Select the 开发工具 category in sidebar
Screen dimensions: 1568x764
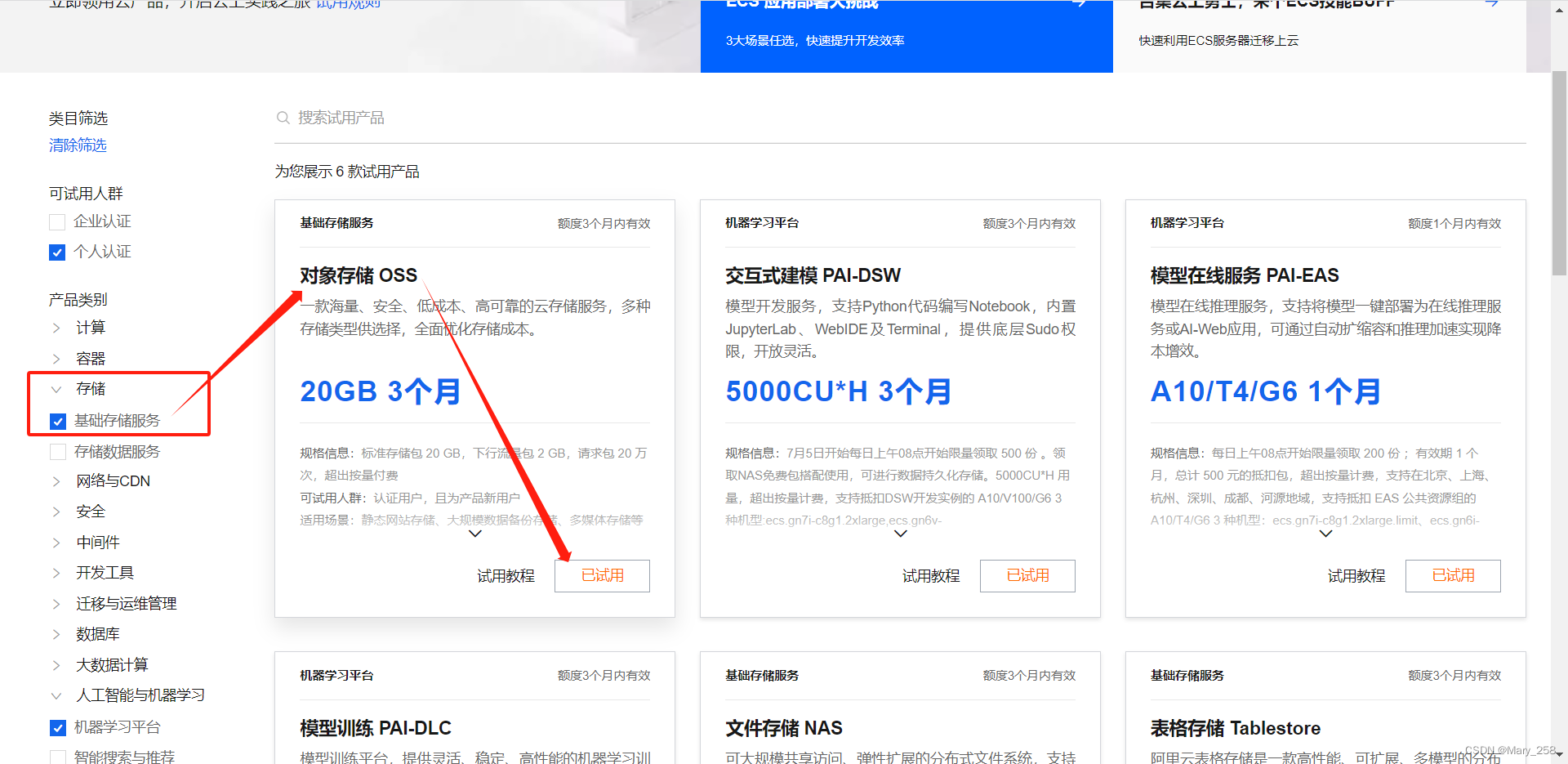click(x=105, y=572)
